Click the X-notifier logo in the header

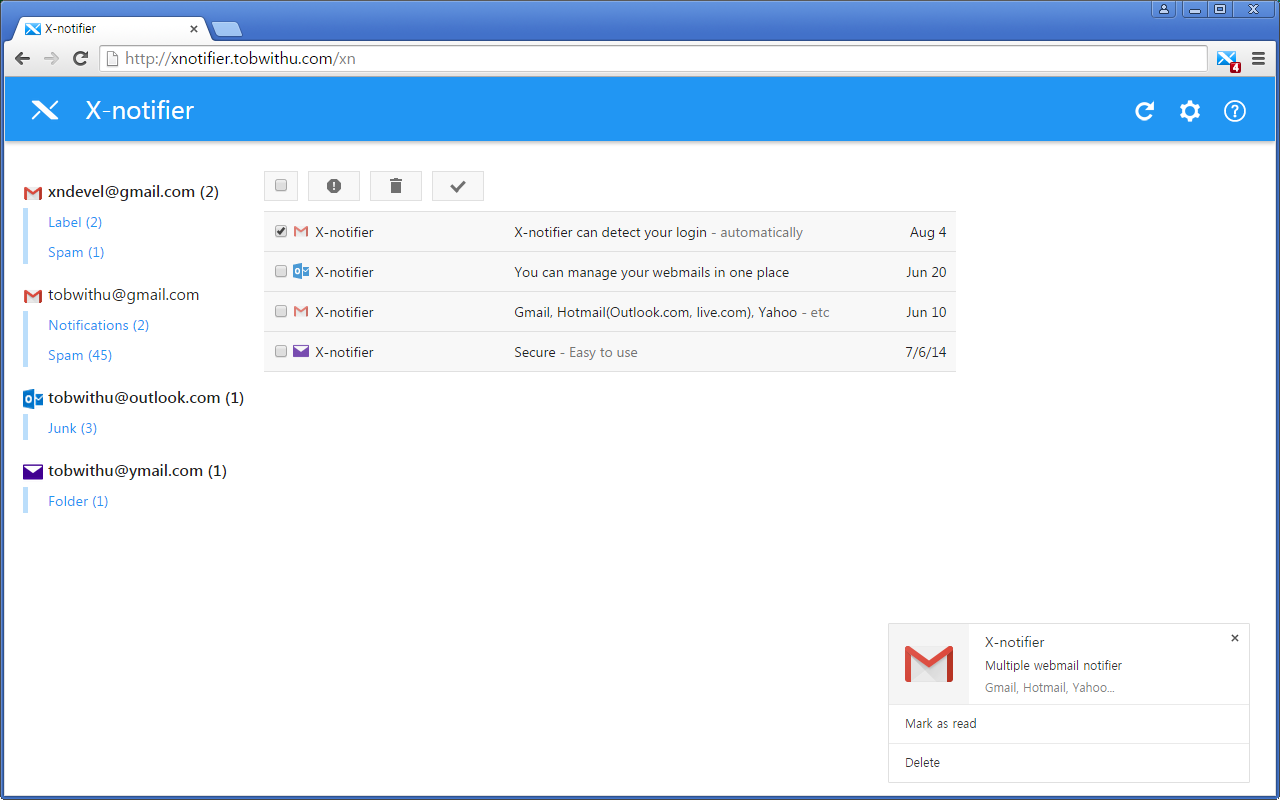point(44,110)
